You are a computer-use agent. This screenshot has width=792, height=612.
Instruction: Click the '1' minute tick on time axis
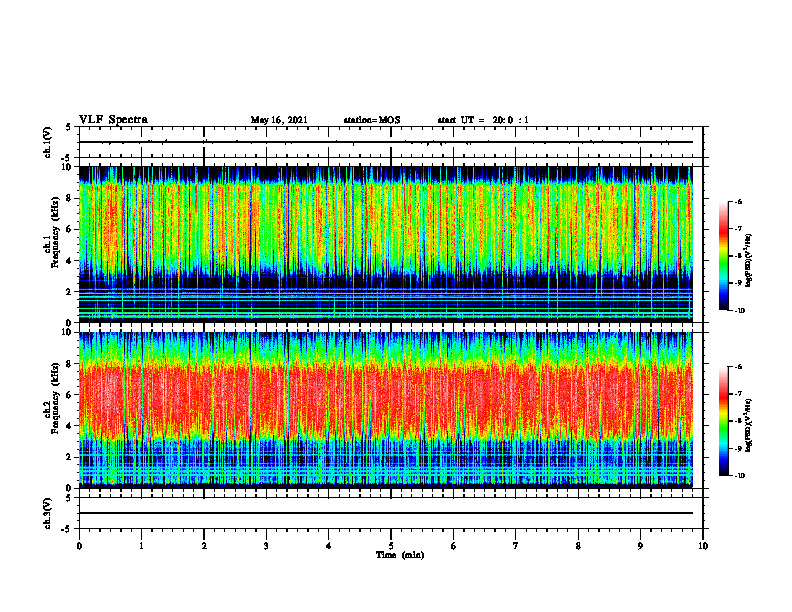pyautogui.click(x=141, y=546)
